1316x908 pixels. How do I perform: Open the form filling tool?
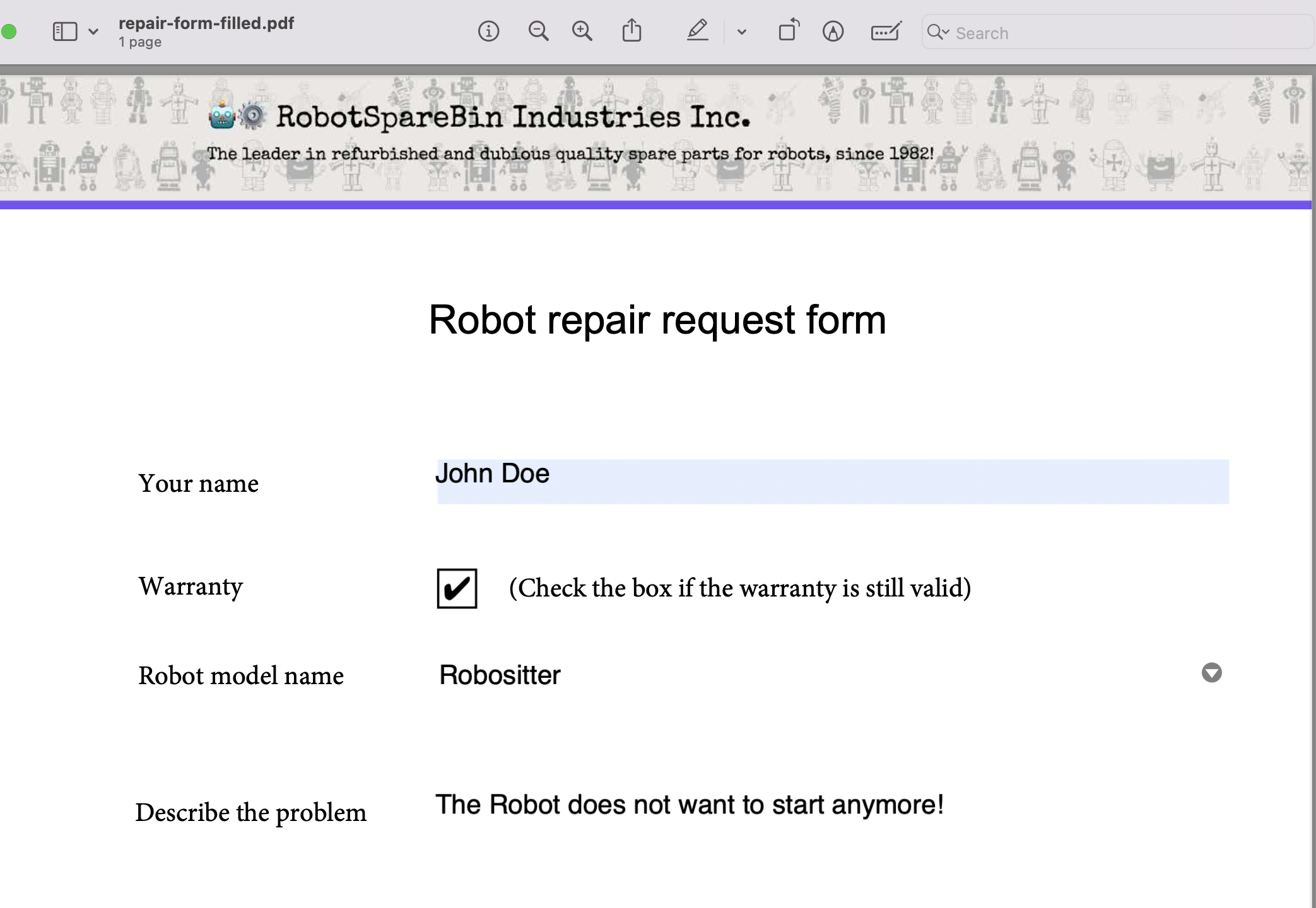click(885, 31)
